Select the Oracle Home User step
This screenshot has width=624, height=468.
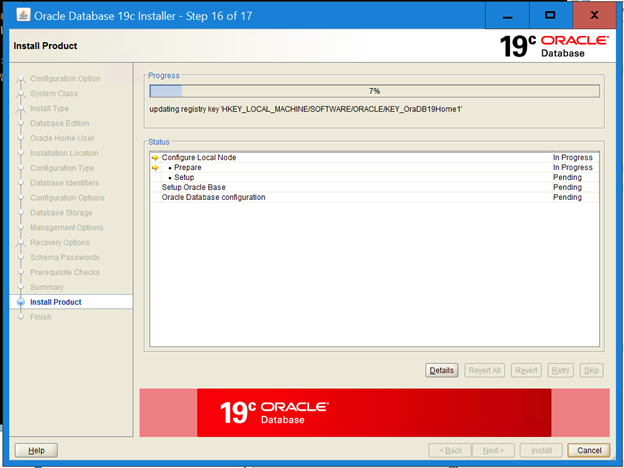pos(62,138)
